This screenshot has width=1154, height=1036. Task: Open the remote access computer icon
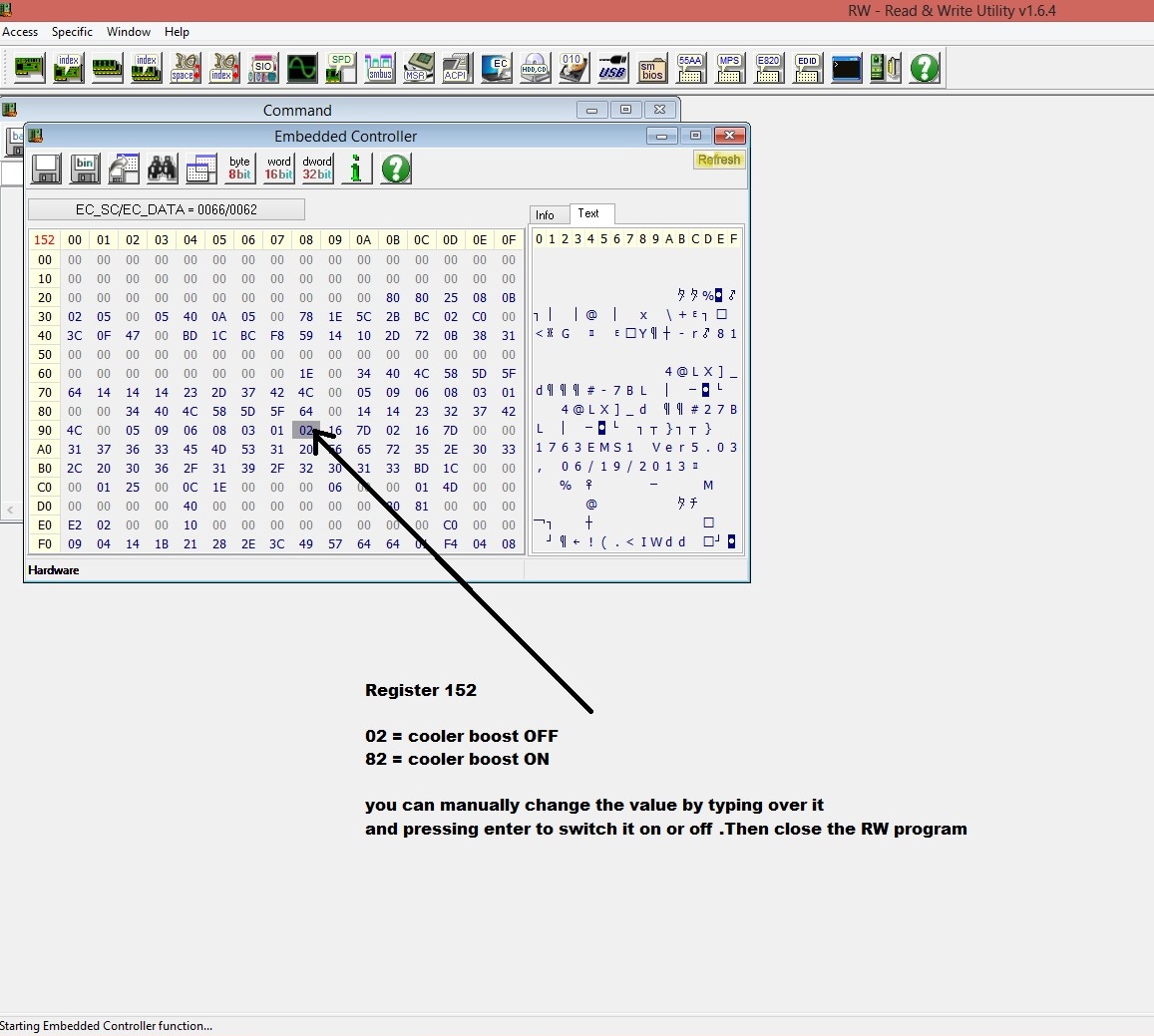coord(886,68)
